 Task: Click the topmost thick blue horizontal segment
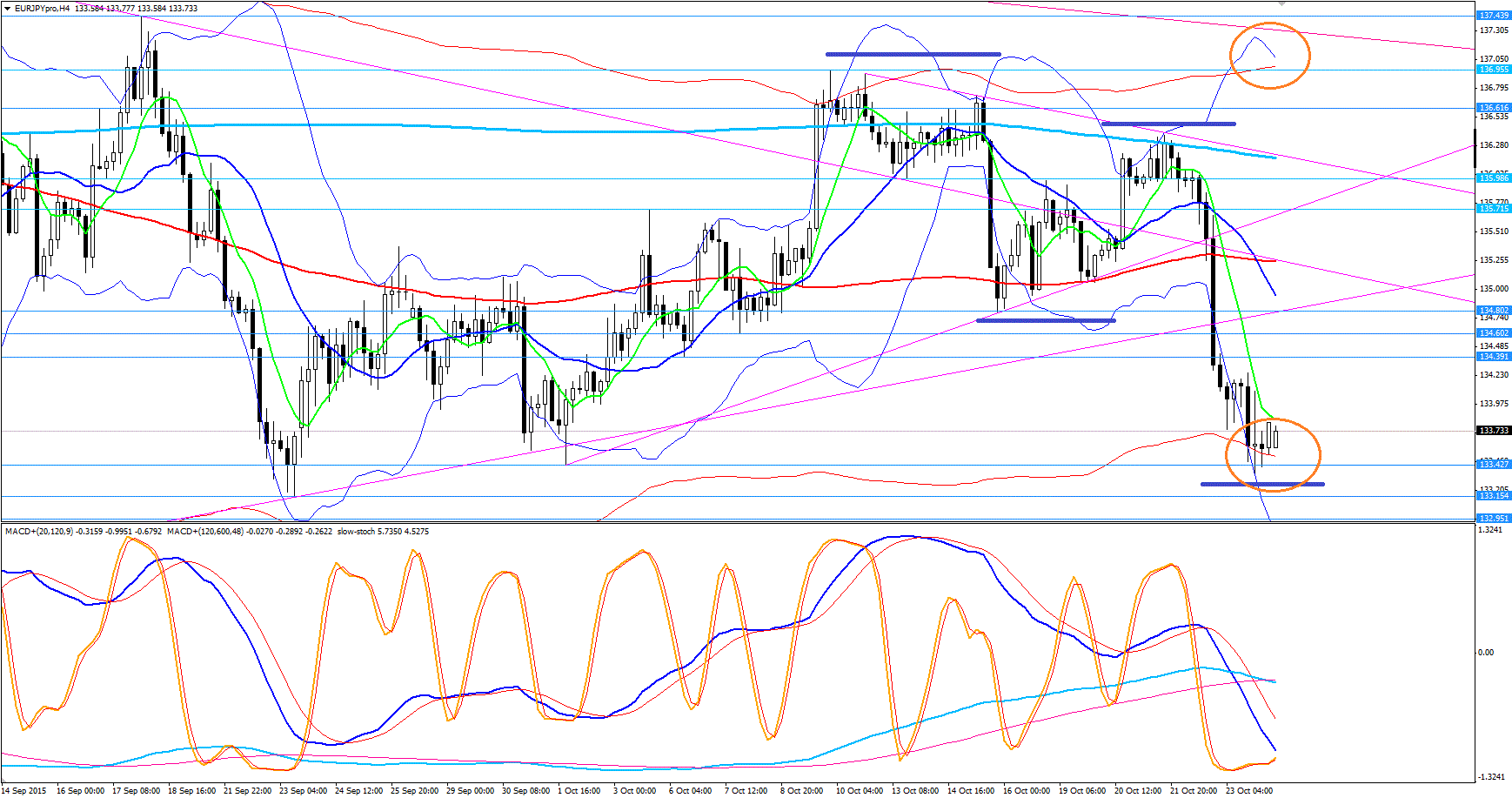[x=913, y=54]
